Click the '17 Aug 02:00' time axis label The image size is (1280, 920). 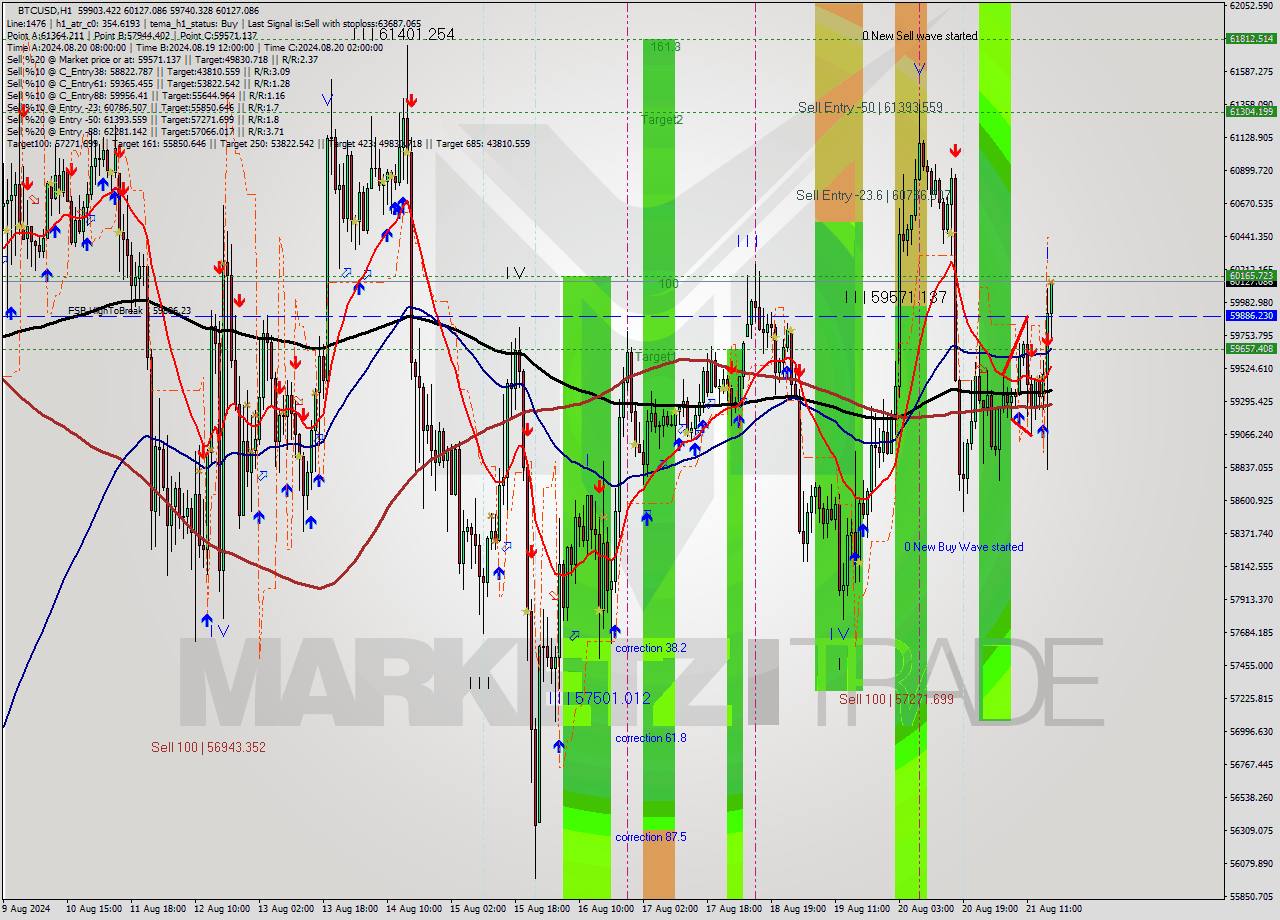(x=670, y=910)
